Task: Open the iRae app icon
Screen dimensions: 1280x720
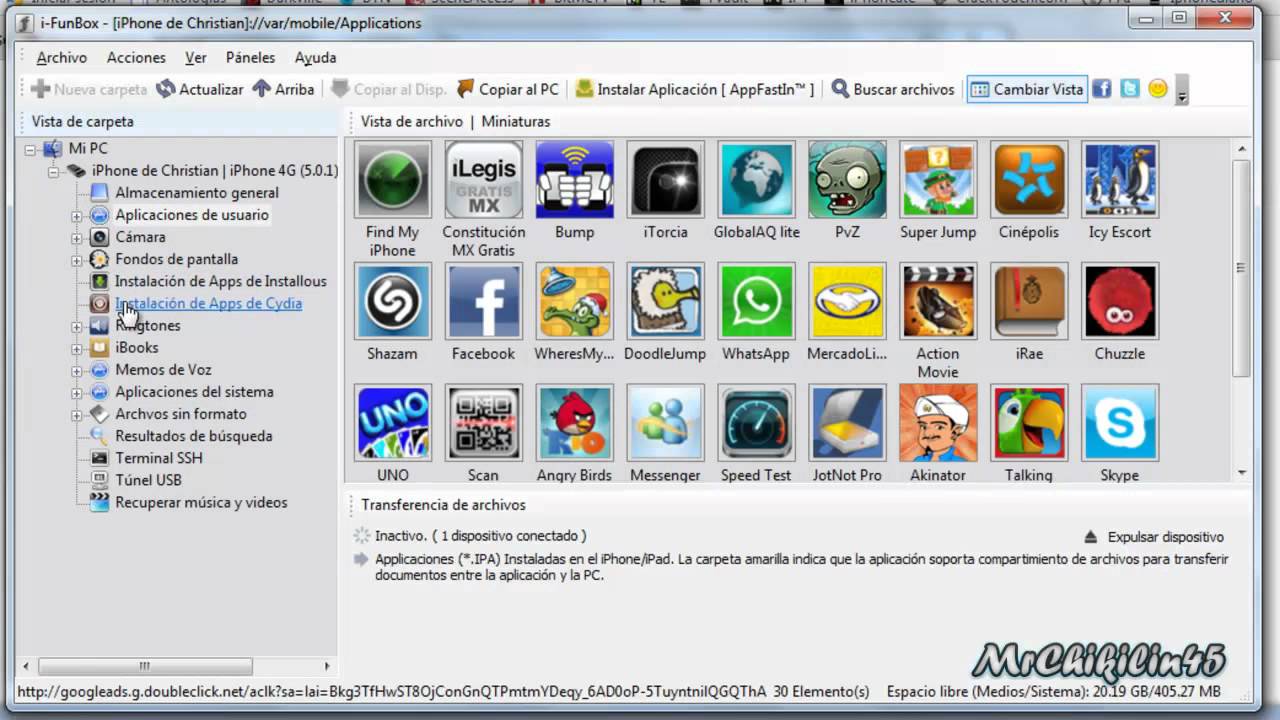Action: point(1029,302)
